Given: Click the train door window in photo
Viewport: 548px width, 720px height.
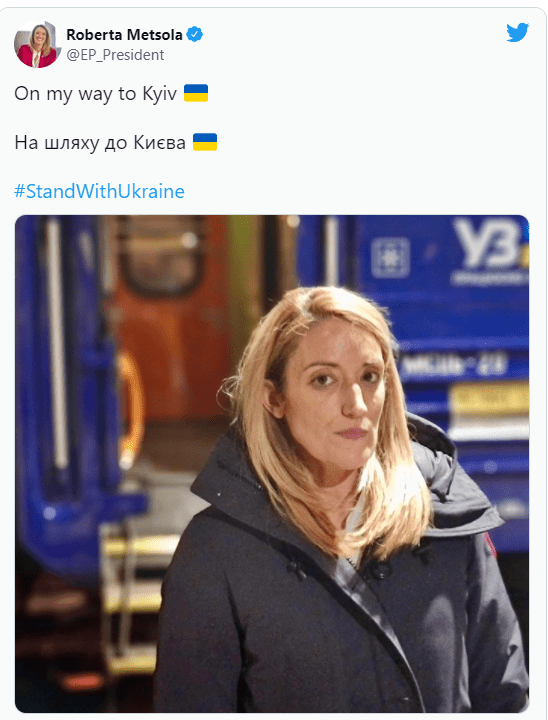Looking at the screenshot, I should pyautogui.click(x=162, y=255).
